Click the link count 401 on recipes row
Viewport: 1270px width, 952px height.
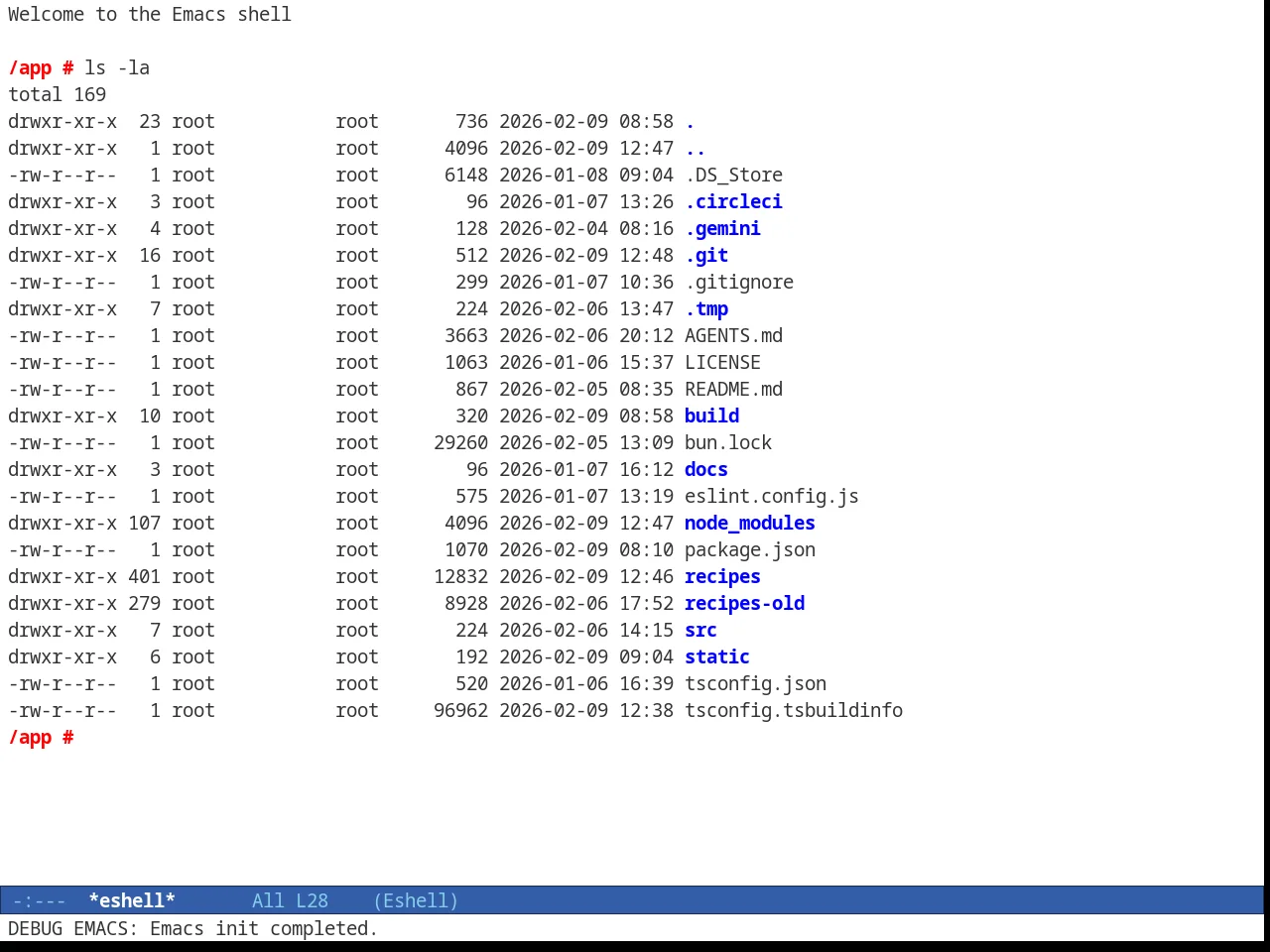pyautogui.click(x=144, y=576)
